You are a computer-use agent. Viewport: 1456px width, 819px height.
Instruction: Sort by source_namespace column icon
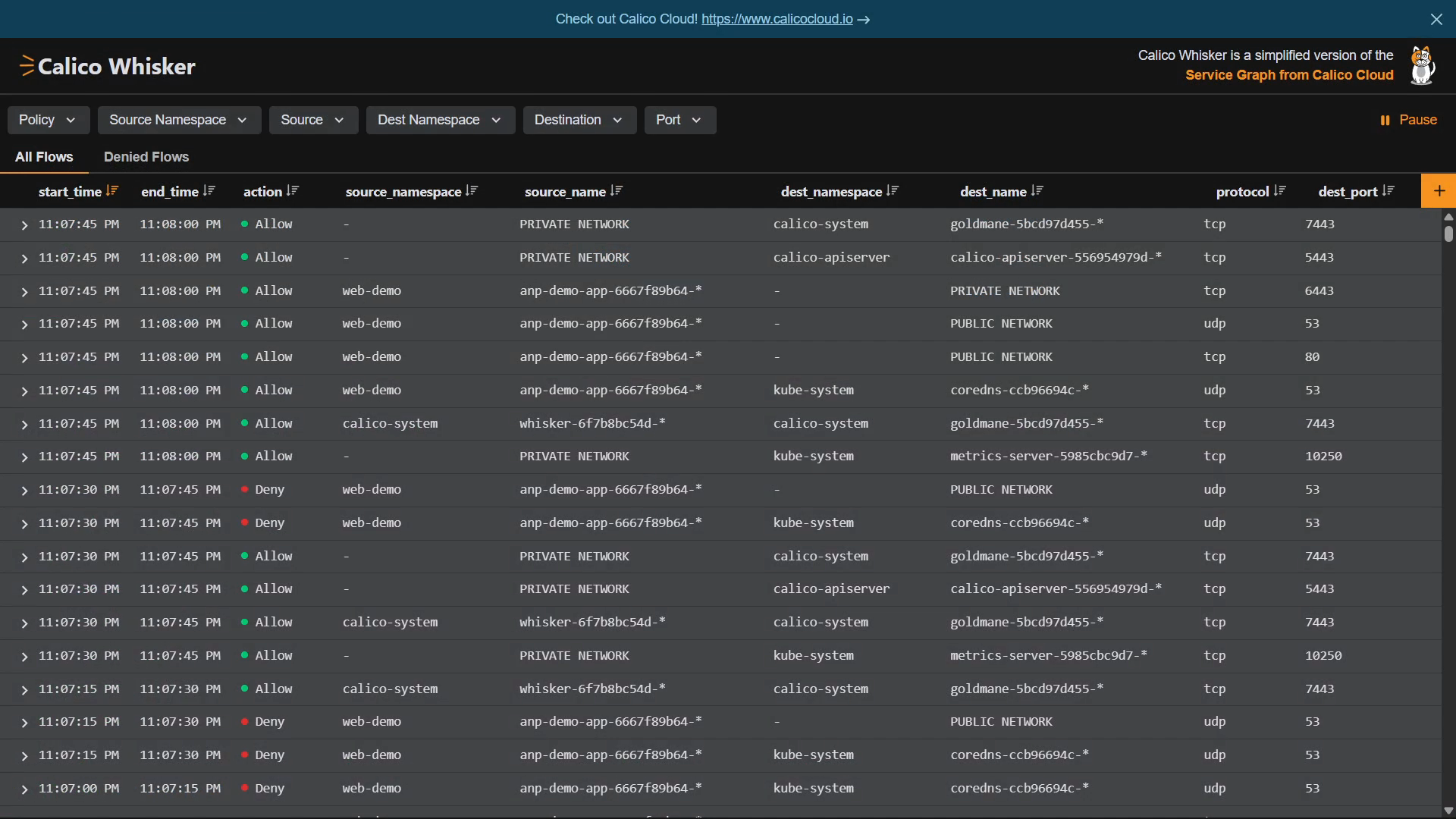(x=472, y=191)
